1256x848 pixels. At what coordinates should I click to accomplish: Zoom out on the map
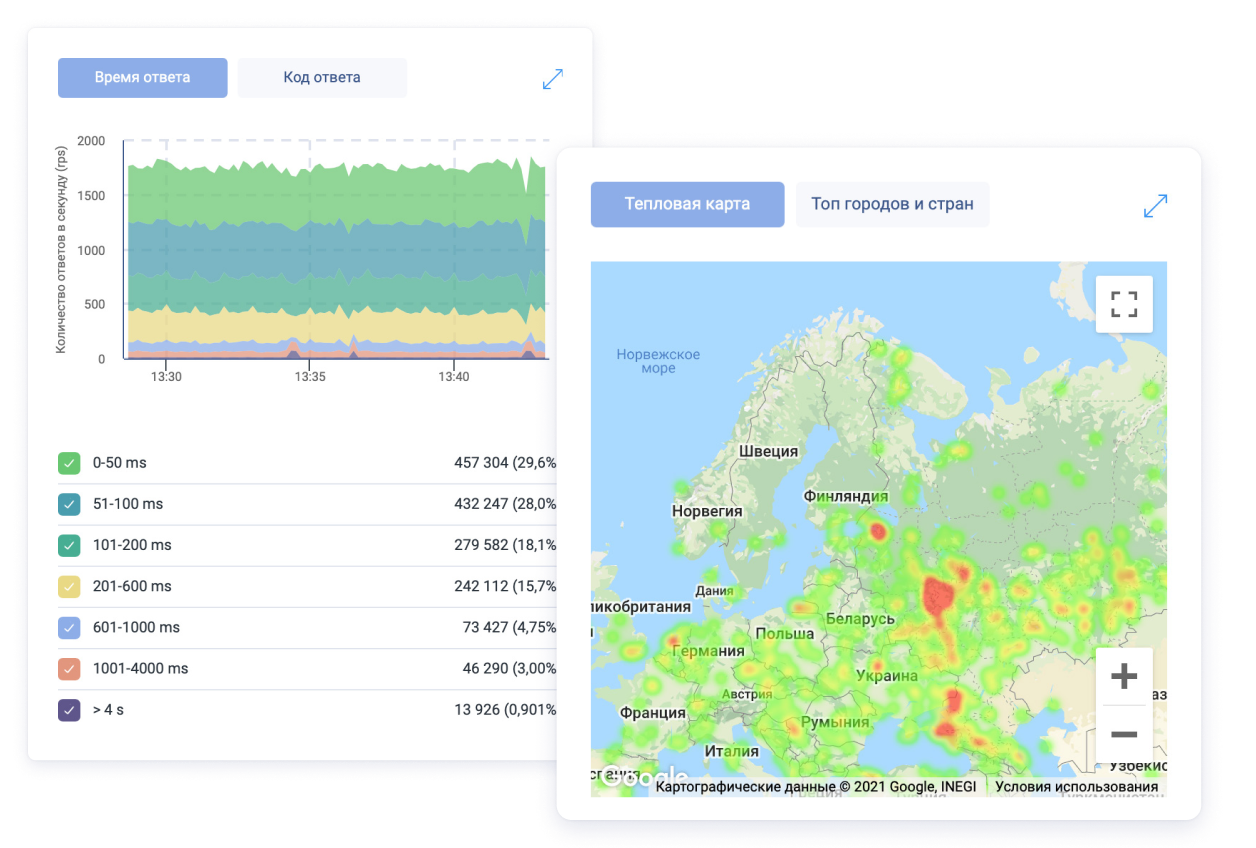pos(1124,735)
